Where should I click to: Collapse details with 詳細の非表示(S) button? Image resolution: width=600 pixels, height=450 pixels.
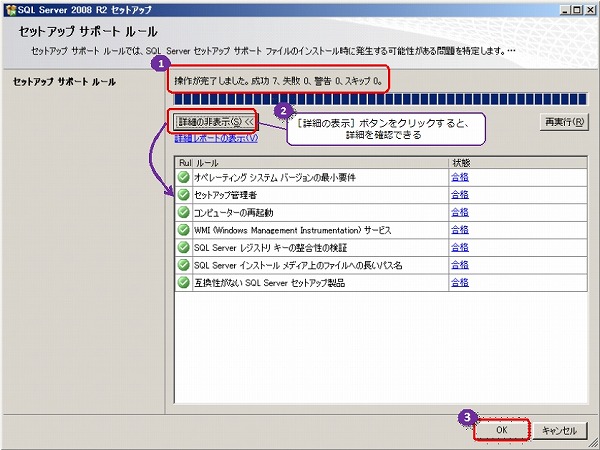tap(216, 122)
